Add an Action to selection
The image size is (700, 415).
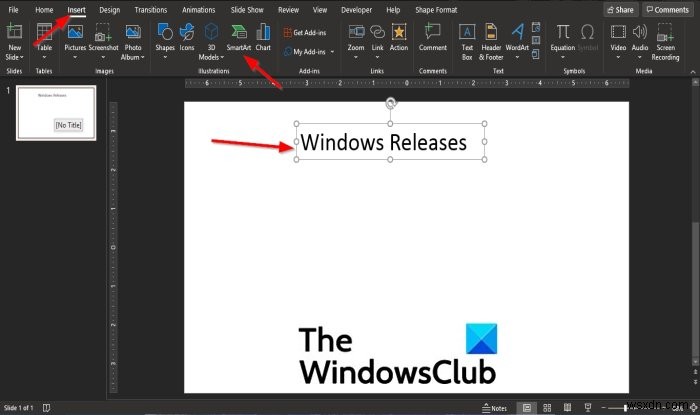[399, 37]
